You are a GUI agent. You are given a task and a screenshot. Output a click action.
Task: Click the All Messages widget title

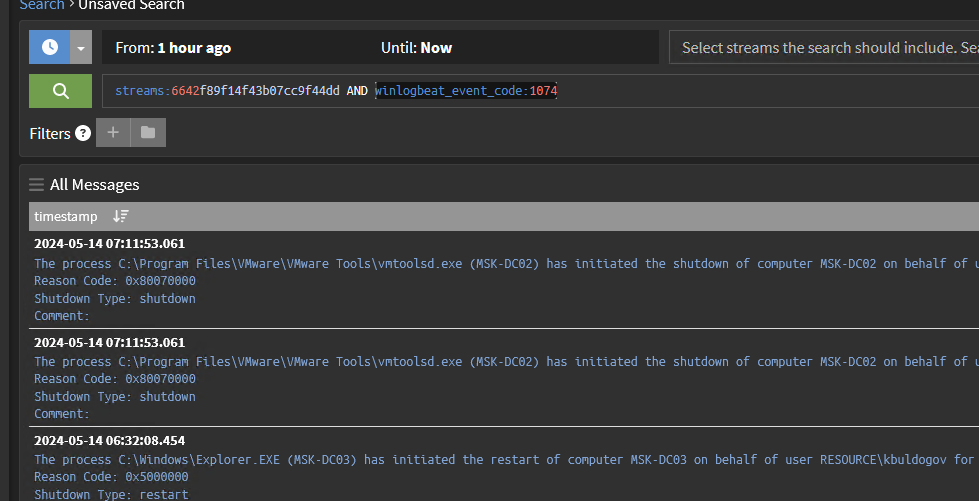point(94,185)
